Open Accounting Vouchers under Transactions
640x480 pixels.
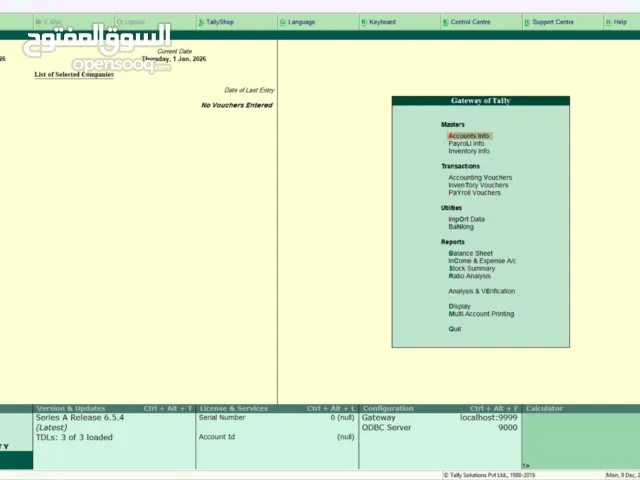(x=480, y=178)
